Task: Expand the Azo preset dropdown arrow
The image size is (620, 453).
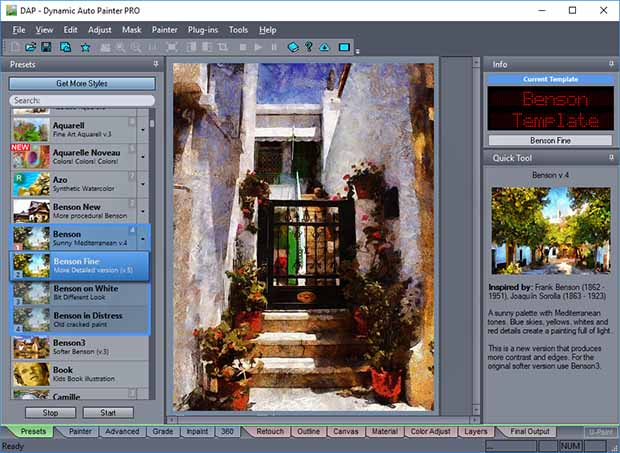Action: click(143, 184)
